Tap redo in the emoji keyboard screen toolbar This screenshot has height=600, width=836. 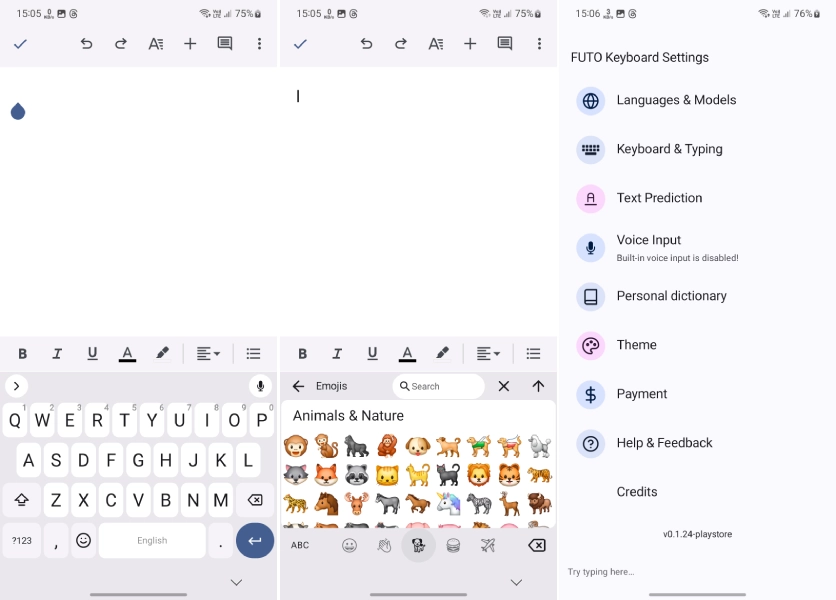[x=401, y=44]
